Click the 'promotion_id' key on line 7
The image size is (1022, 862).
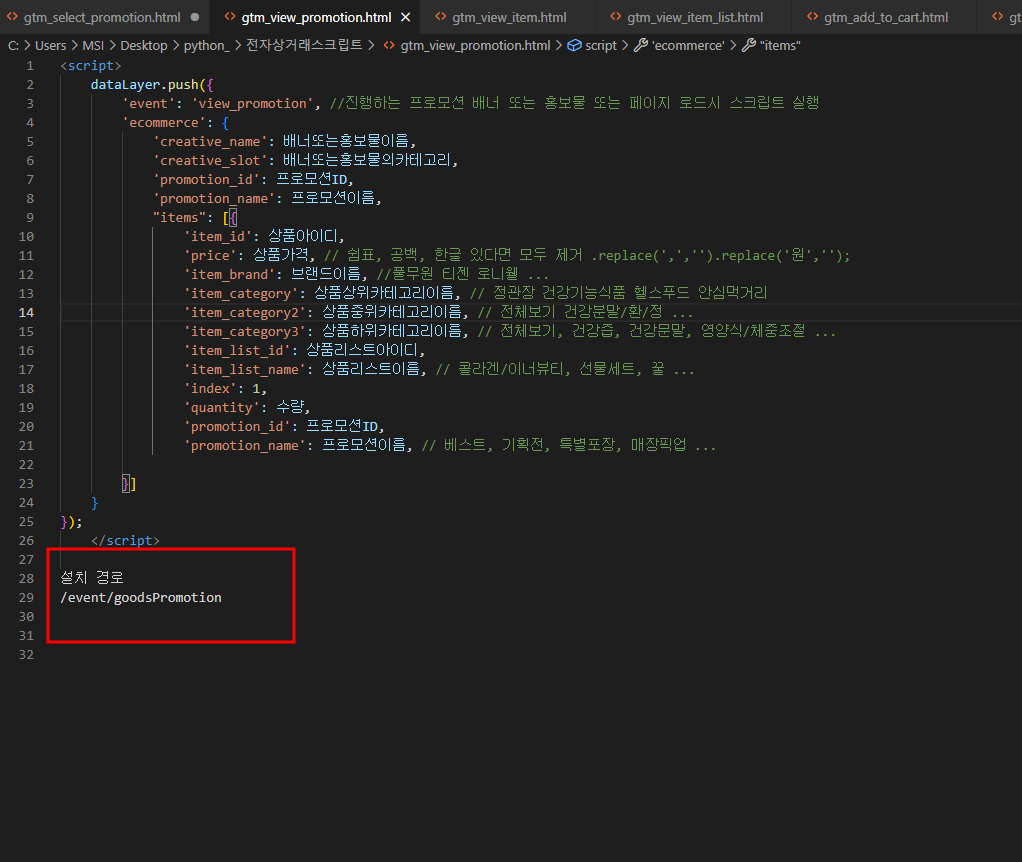[x=207, y=180]
